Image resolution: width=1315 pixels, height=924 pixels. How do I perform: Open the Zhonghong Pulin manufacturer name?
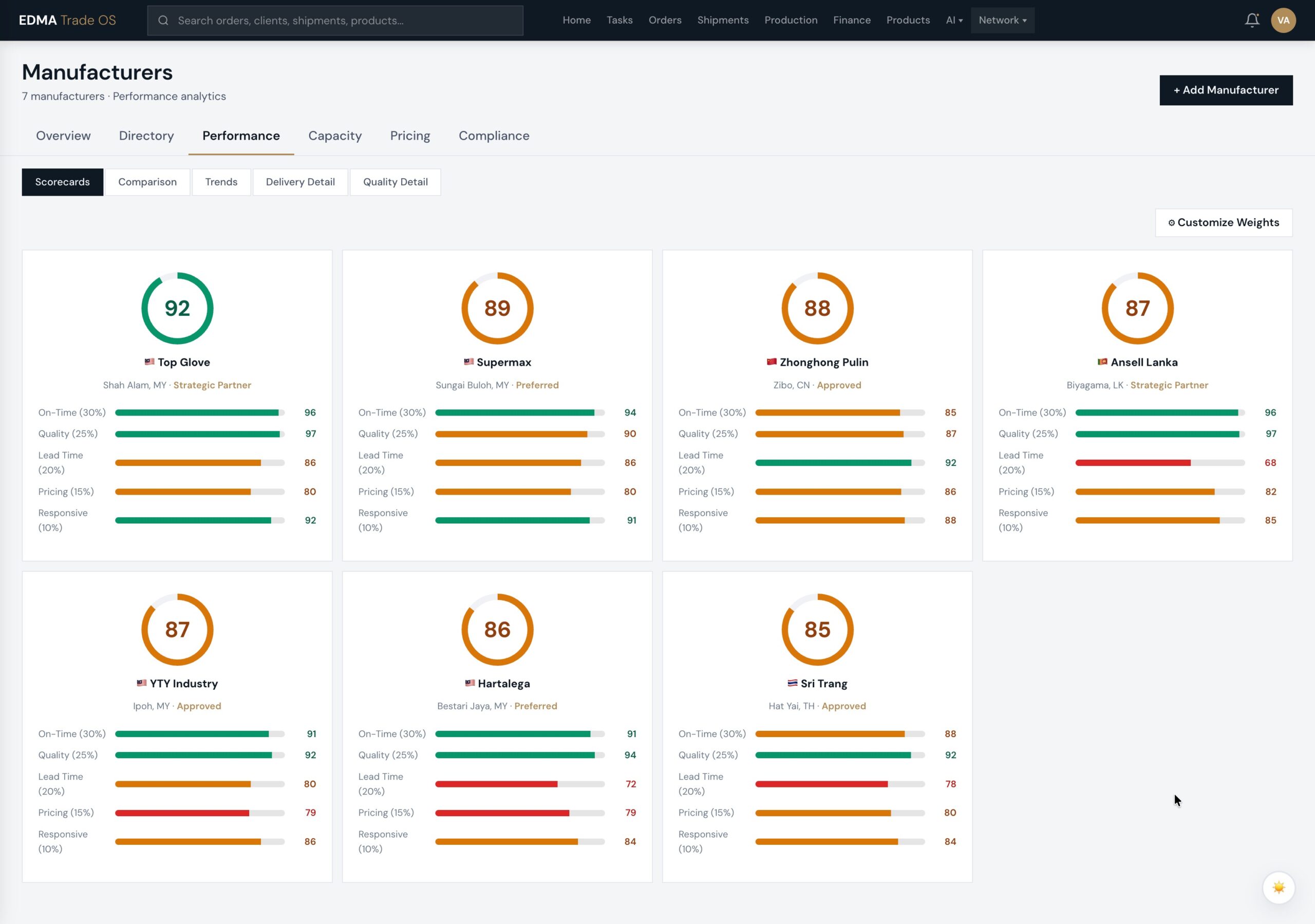coord(823,362)
